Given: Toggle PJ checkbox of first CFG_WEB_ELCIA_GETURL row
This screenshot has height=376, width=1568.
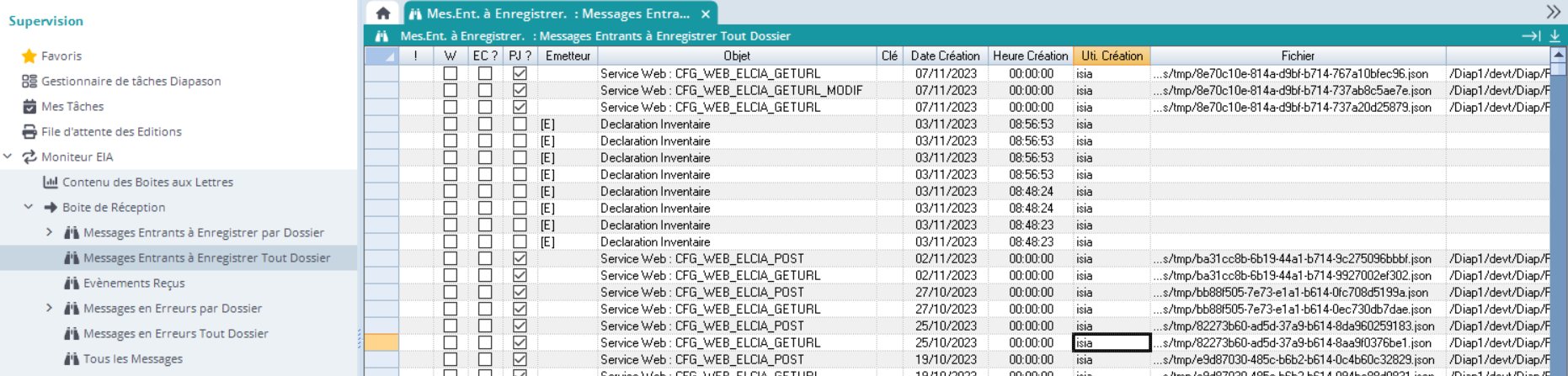Looking at the screenshot, I should tap(520, 74).
